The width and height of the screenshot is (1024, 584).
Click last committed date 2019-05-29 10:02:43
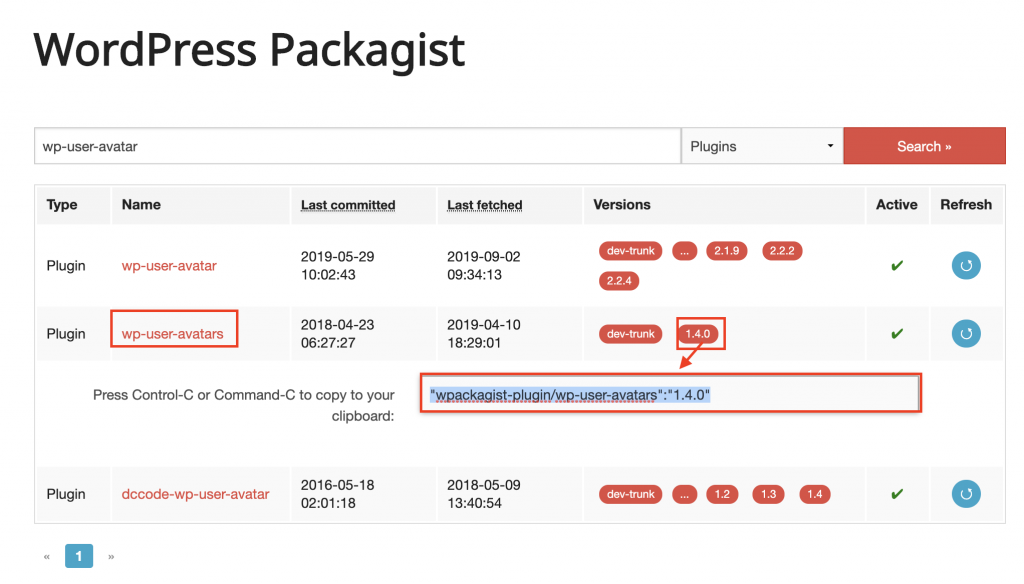click(x=338, y=265)
